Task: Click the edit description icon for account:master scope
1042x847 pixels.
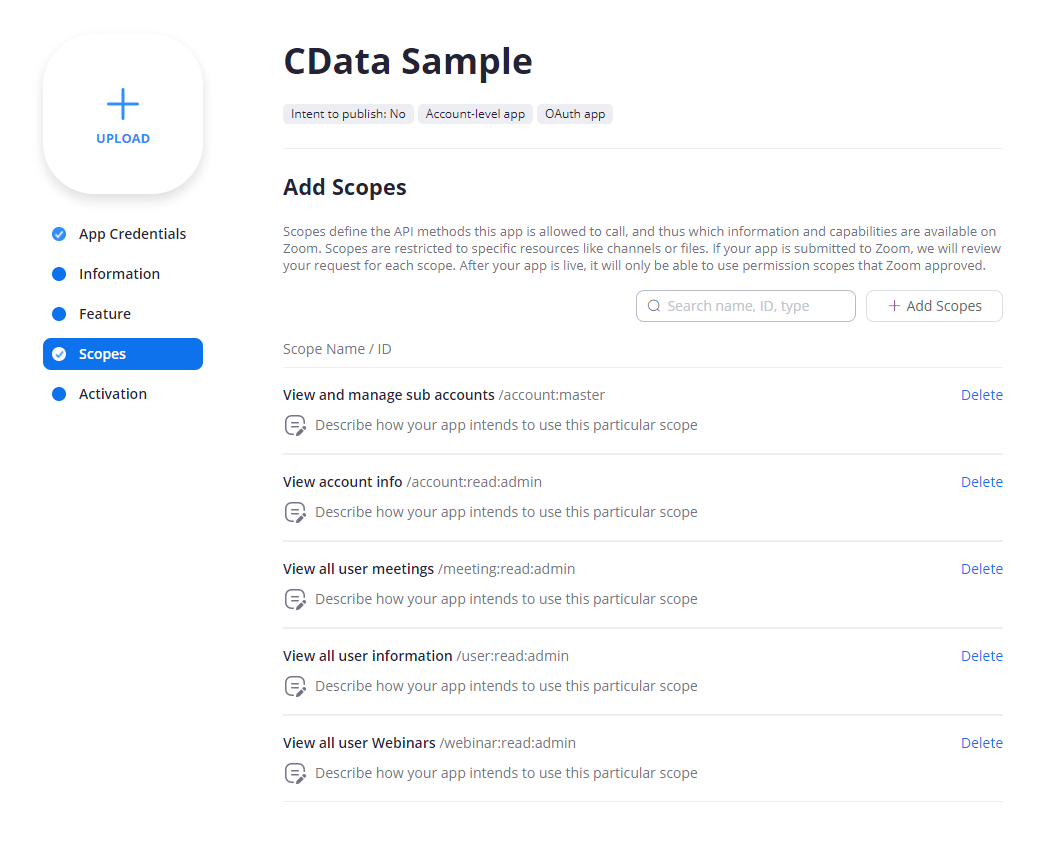Action: click(x=295, y=425)
